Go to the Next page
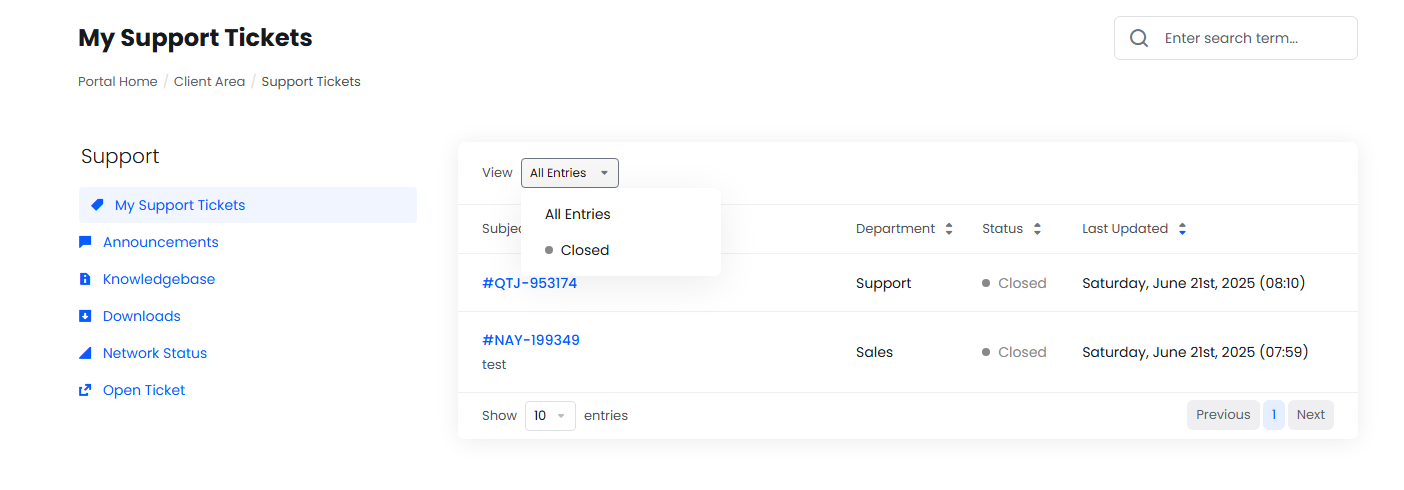Viewport: 1404px width, 490px height. [x=1310, y=415]
